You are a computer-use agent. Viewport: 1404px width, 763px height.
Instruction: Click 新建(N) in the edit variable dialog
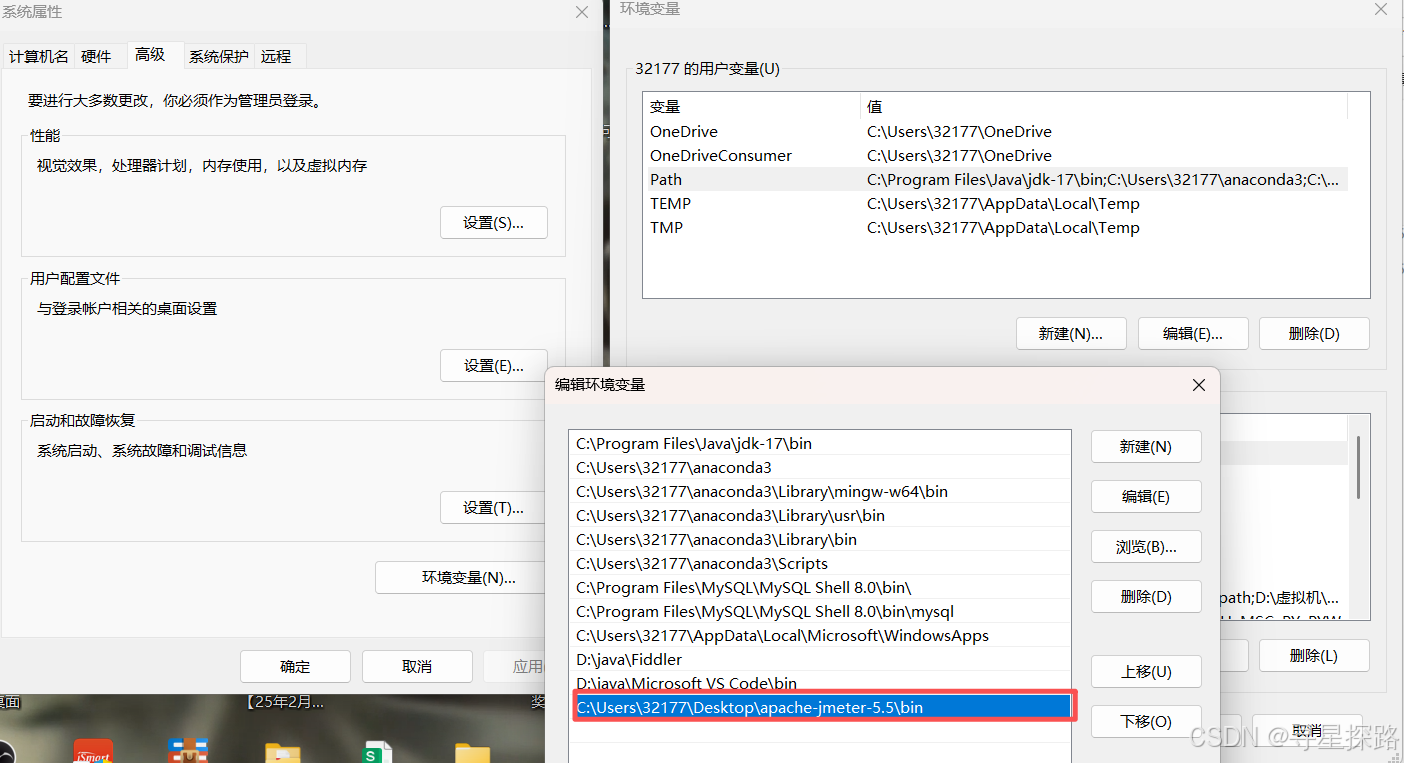[1146, 447]
